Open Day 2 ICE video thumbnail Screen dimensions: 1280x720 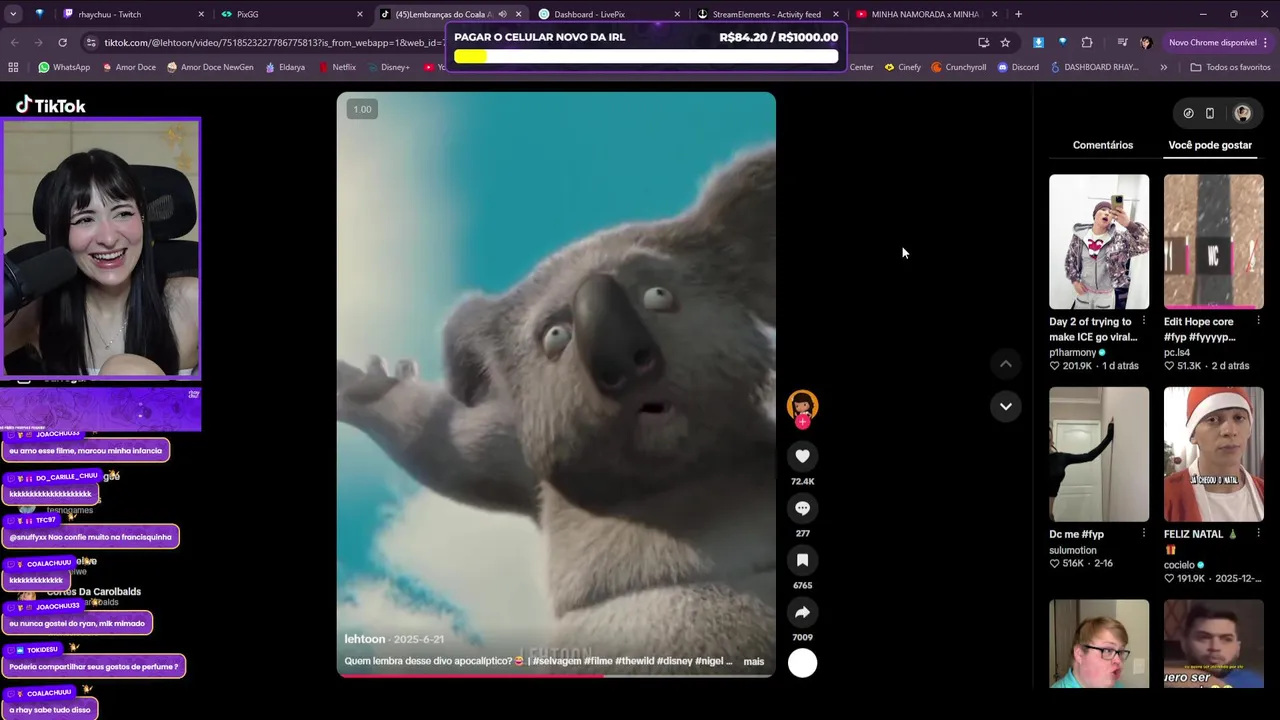click(x=1099, y=242)
